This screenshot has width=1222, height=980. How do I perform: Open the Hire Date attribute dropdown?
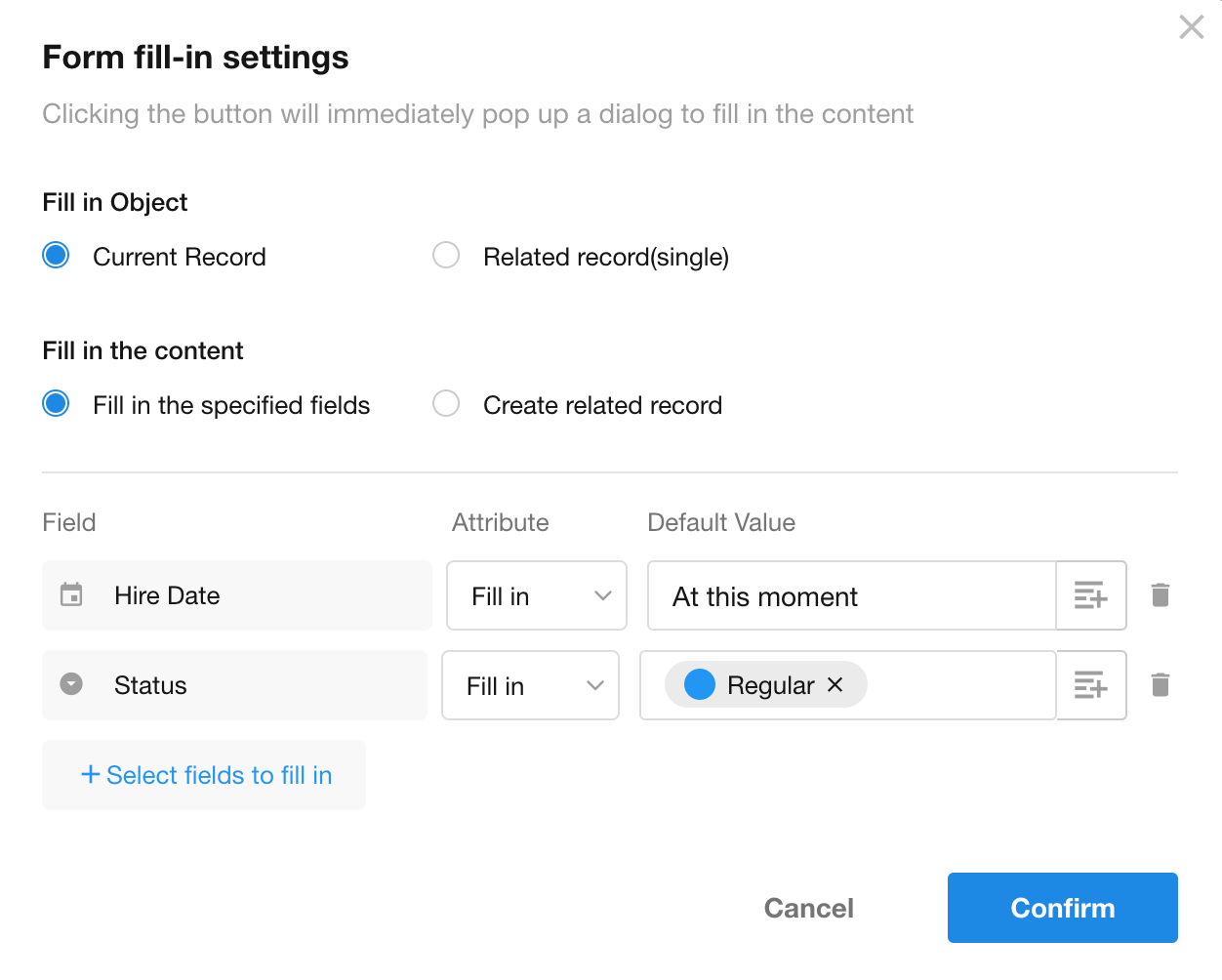(536, 595)
